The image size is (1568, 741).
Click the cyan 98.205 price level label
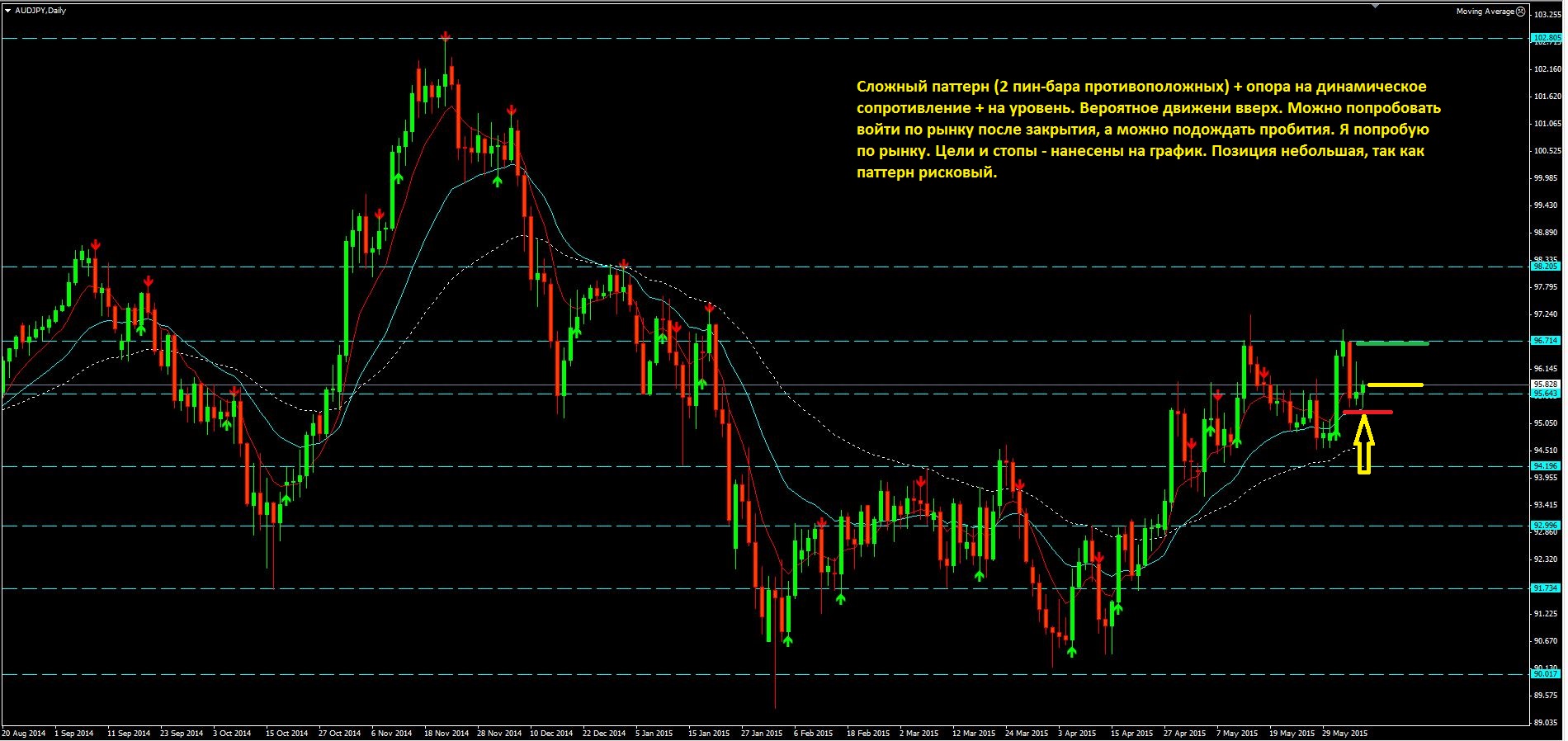tap(1547, 267)
